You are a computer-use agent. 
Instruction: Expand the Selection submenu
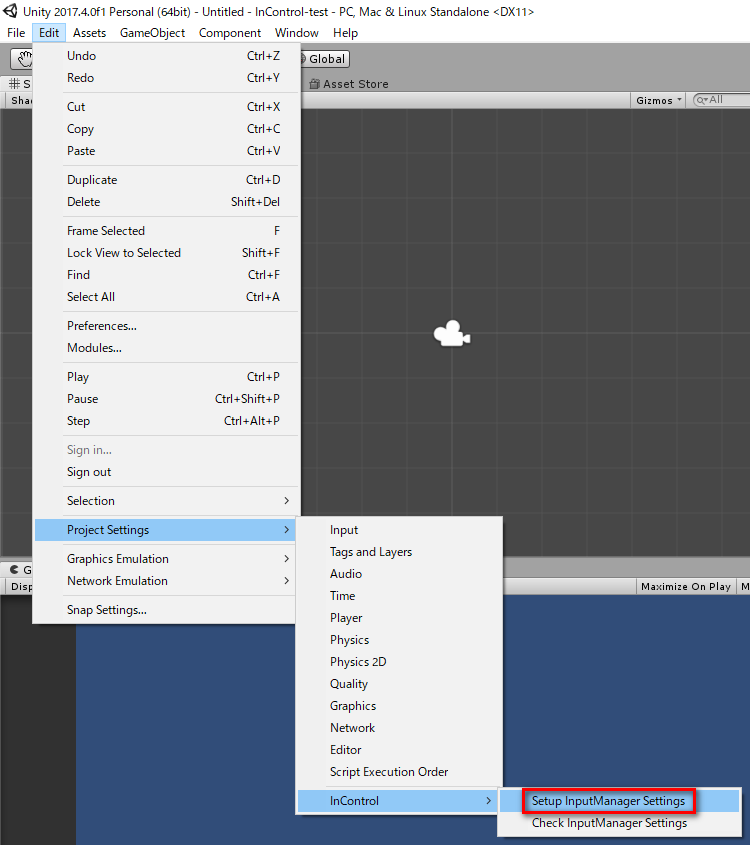(165, 501)
